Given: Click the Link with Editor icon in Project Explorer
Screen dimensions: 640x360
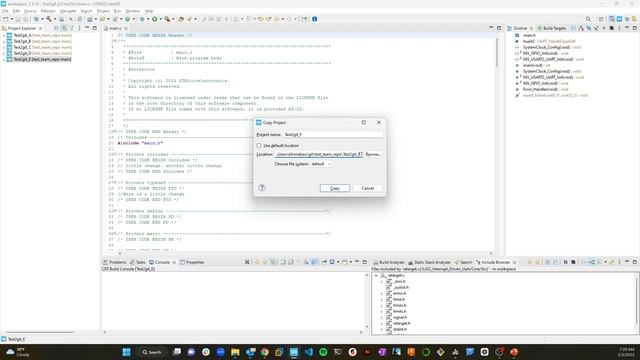Looking at the screenshot, I should (64, 28).
